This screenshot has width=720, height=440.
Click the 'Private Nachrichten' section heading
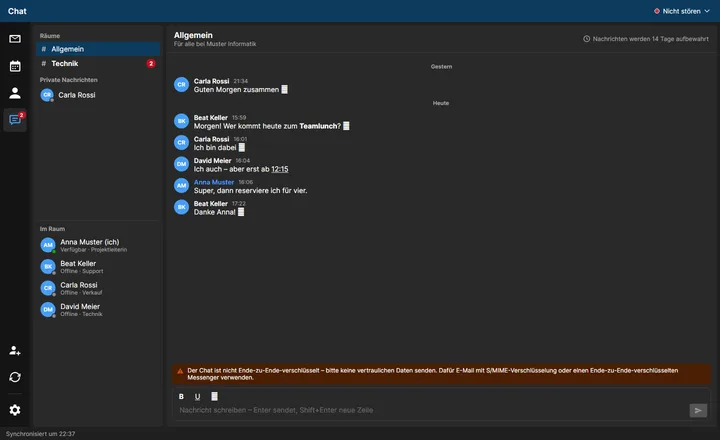(68, 80)
